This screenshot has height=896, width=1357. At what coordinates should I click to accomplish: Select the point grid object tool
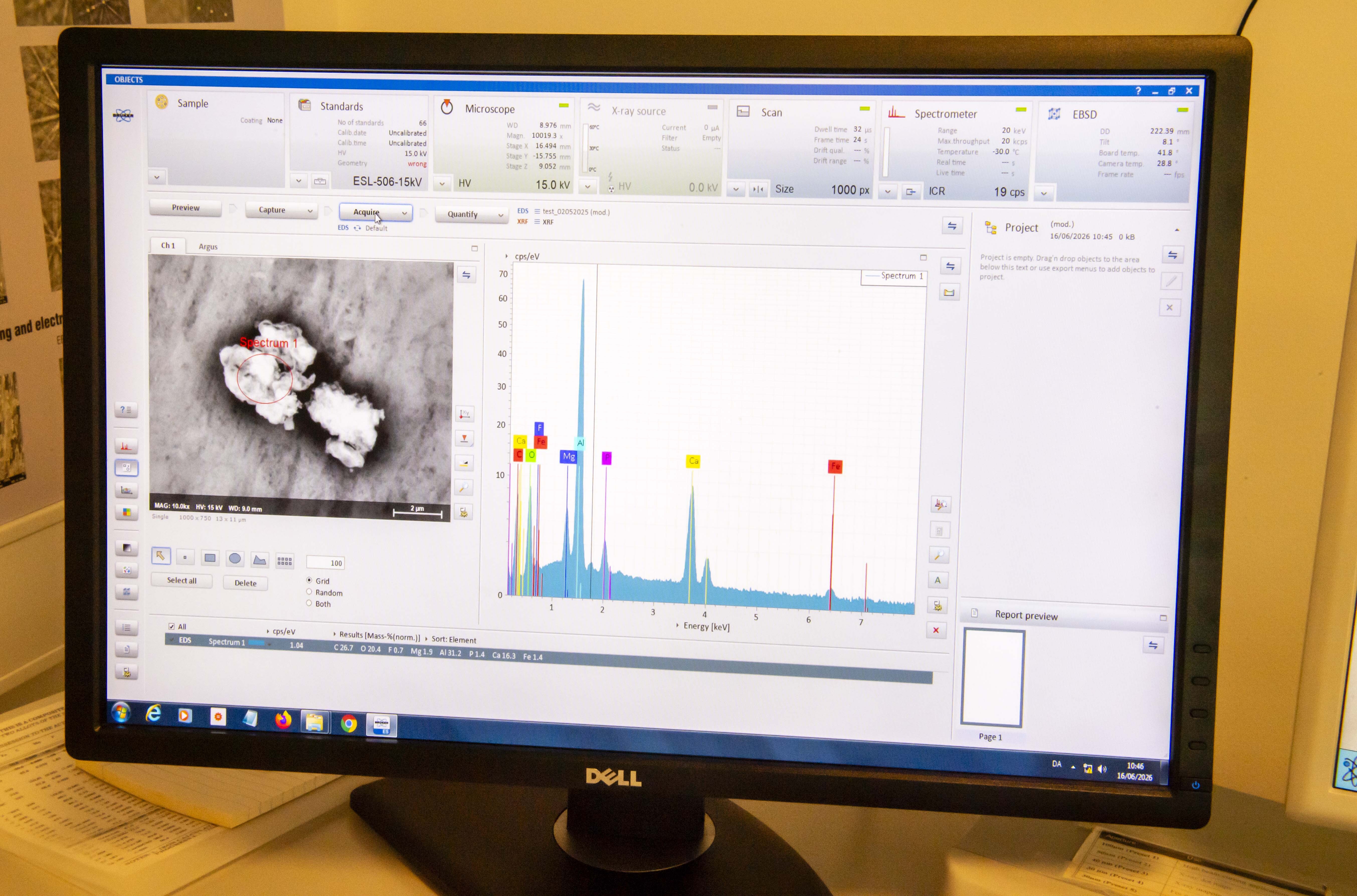tap(285, 561)
